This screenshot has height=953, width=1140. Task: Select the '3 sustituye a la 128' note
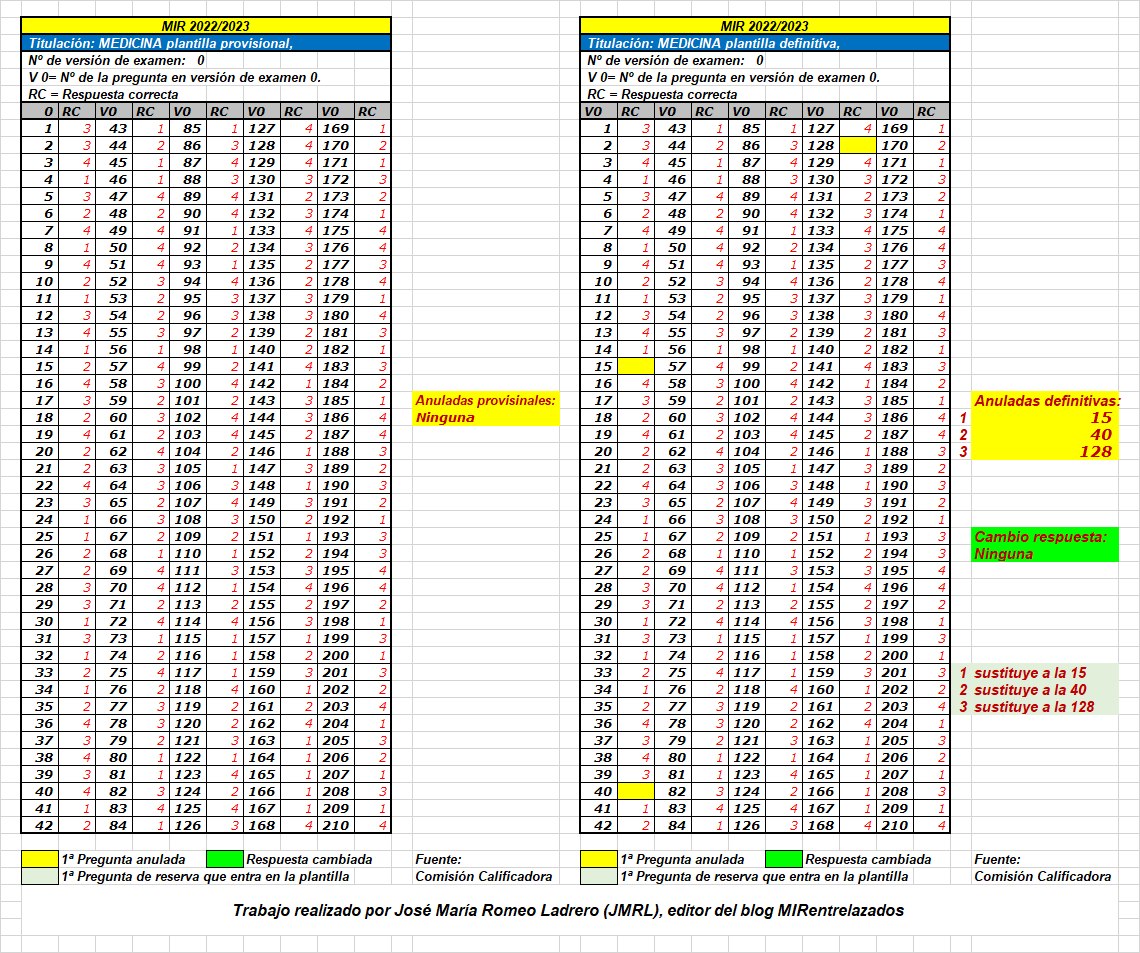click(x=1027, y=707)
